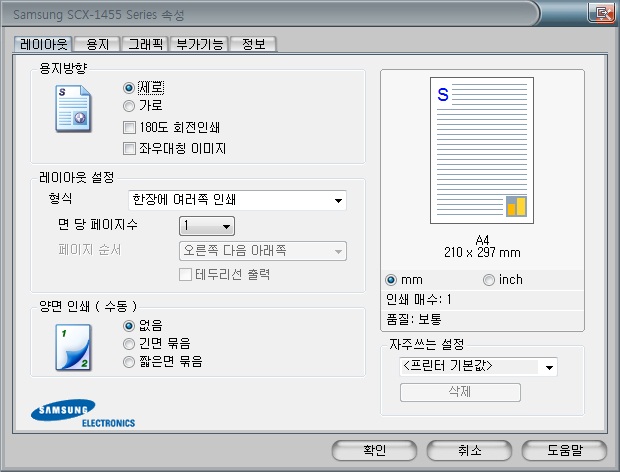Click the 취소 button
The width and height of the screenshot is (620, 472).
469,450
